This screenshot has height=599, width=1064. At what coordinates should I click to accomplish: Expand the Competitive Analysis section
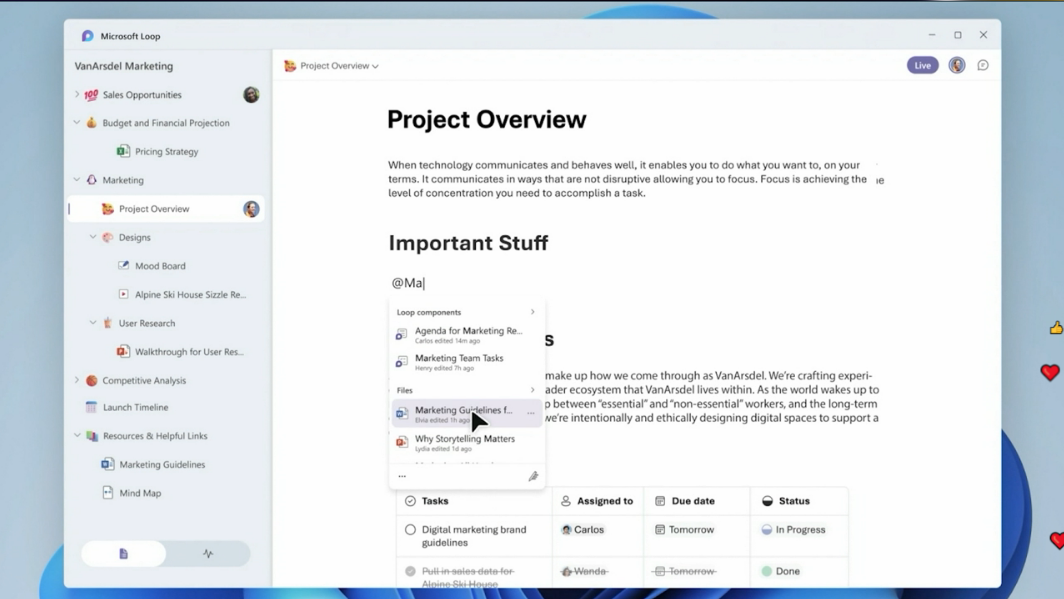(77, 380)
